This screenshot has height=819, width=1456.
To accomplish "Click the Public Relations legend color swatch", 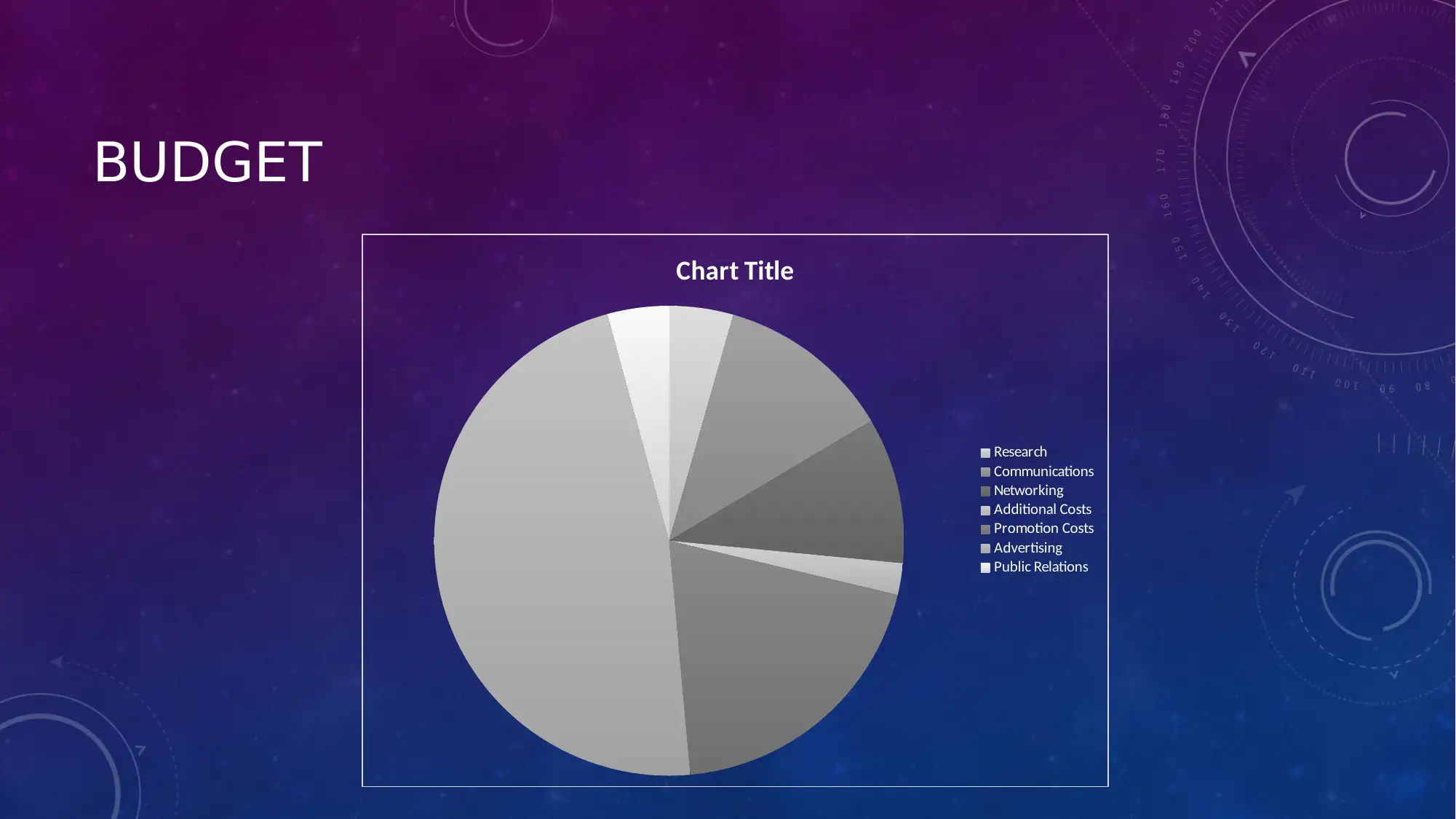I will [985, 568].
